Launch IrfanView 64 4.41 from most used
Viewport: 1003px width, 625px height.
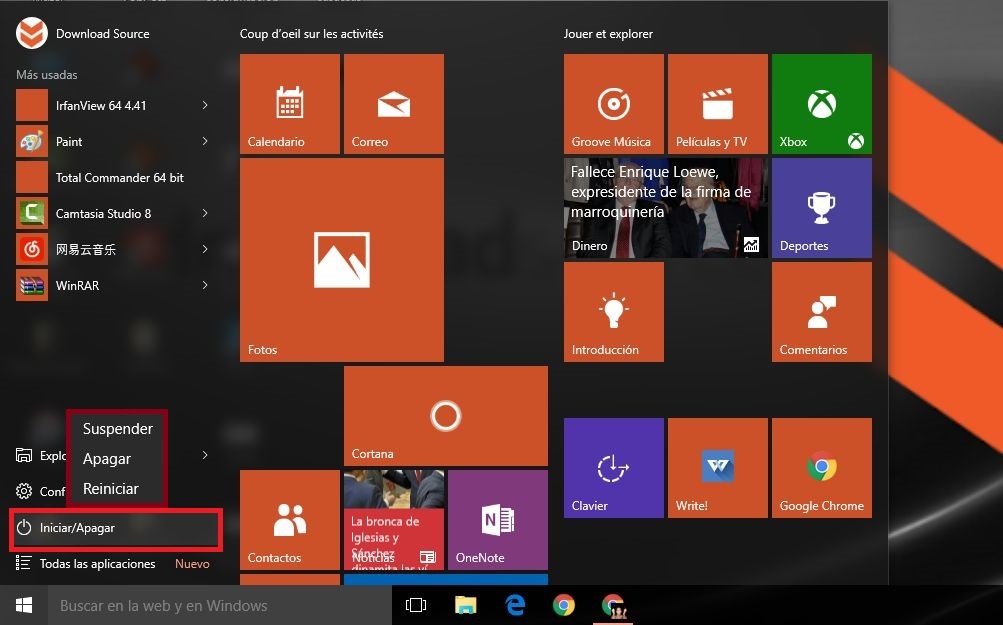click(x=113, y=106)
